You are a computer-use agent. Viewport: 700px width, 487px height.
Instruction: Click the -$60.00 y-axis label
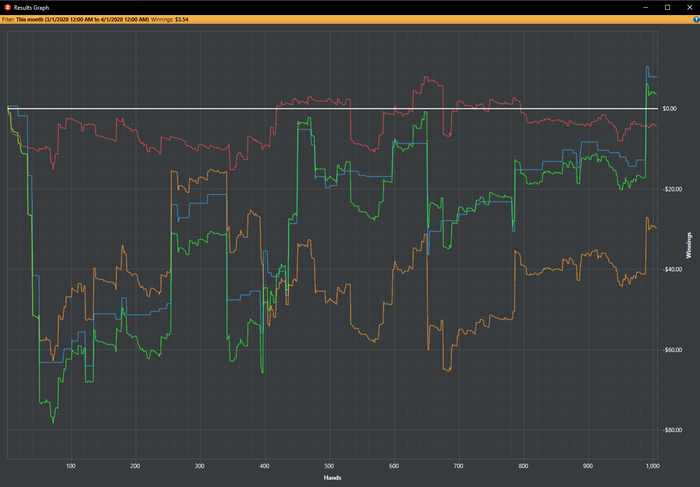[672, 350]
